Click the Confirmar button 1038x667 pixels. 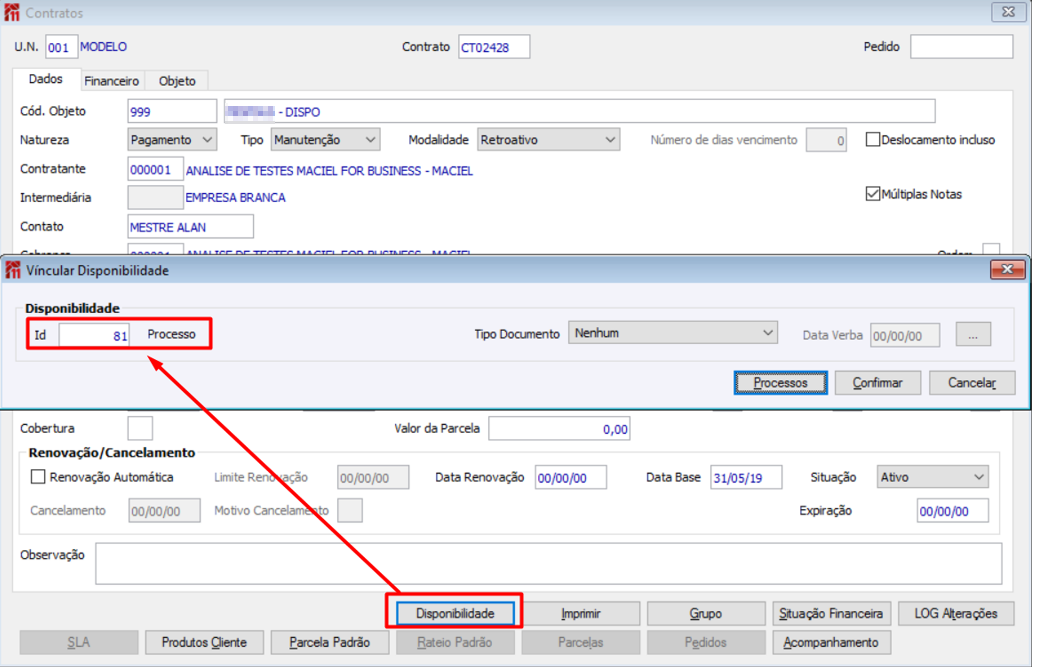(x=877, y=382)
